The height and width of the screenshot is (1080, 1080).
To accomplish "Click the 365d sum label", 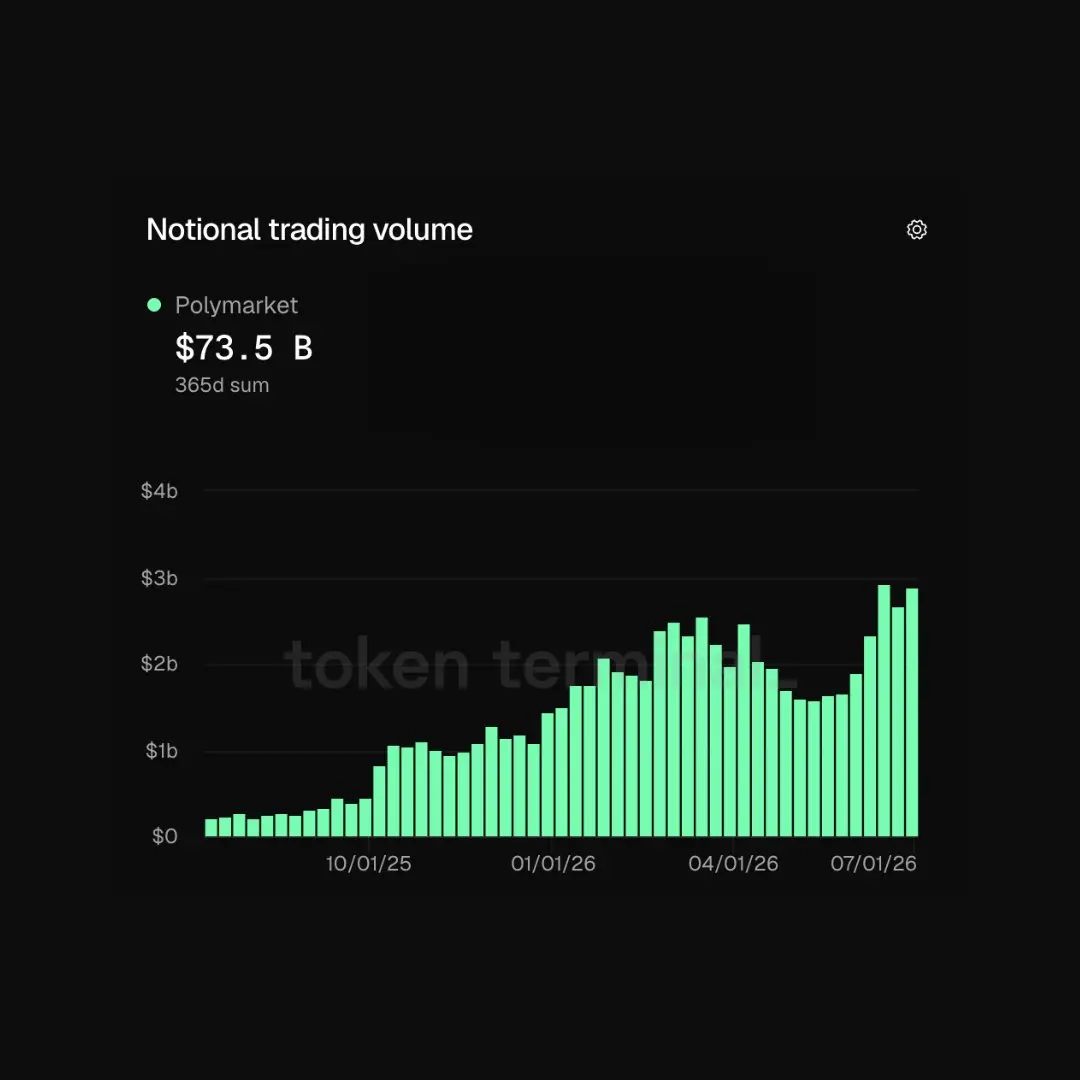I will point(222,385).
